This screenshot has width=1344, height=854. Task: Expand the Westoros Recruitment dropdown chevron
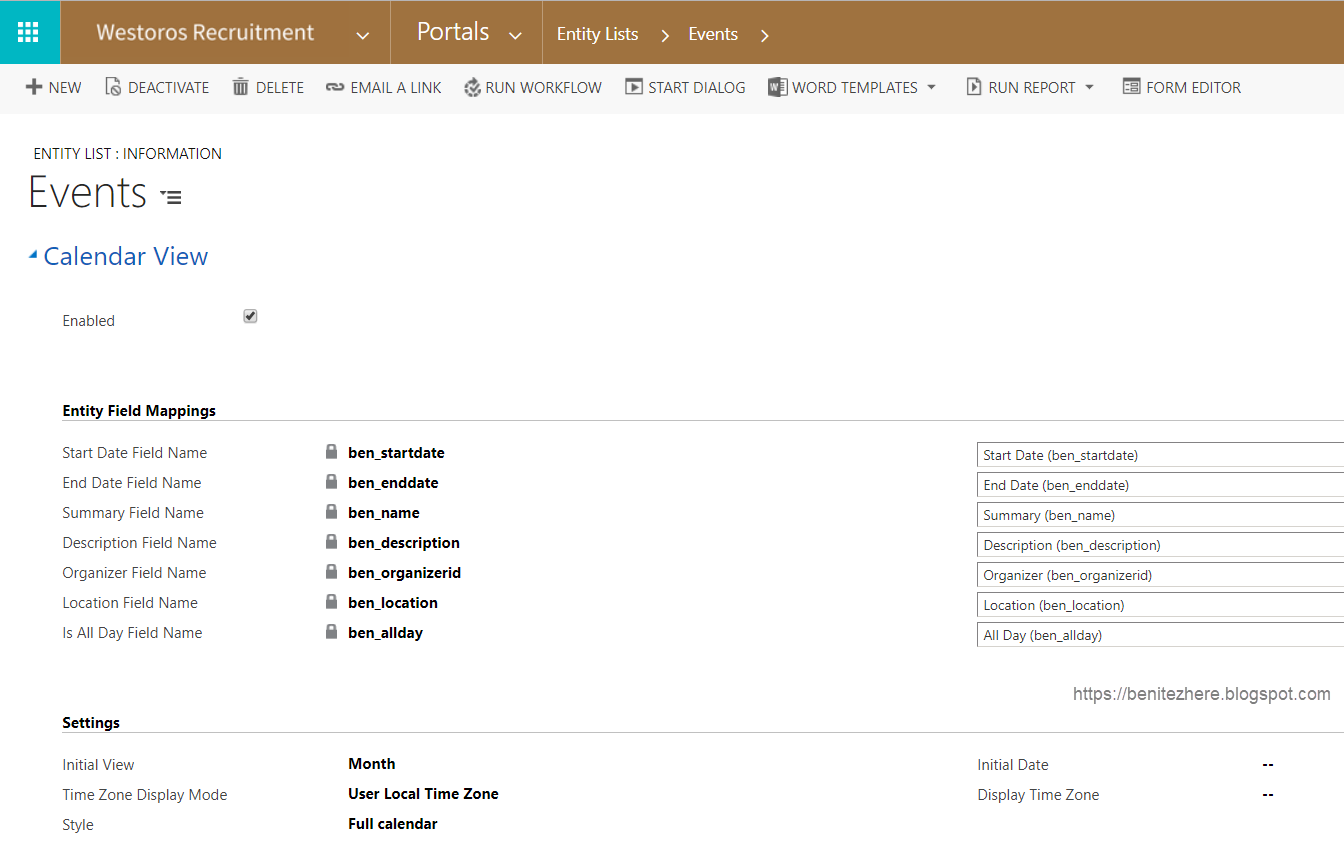362,32
